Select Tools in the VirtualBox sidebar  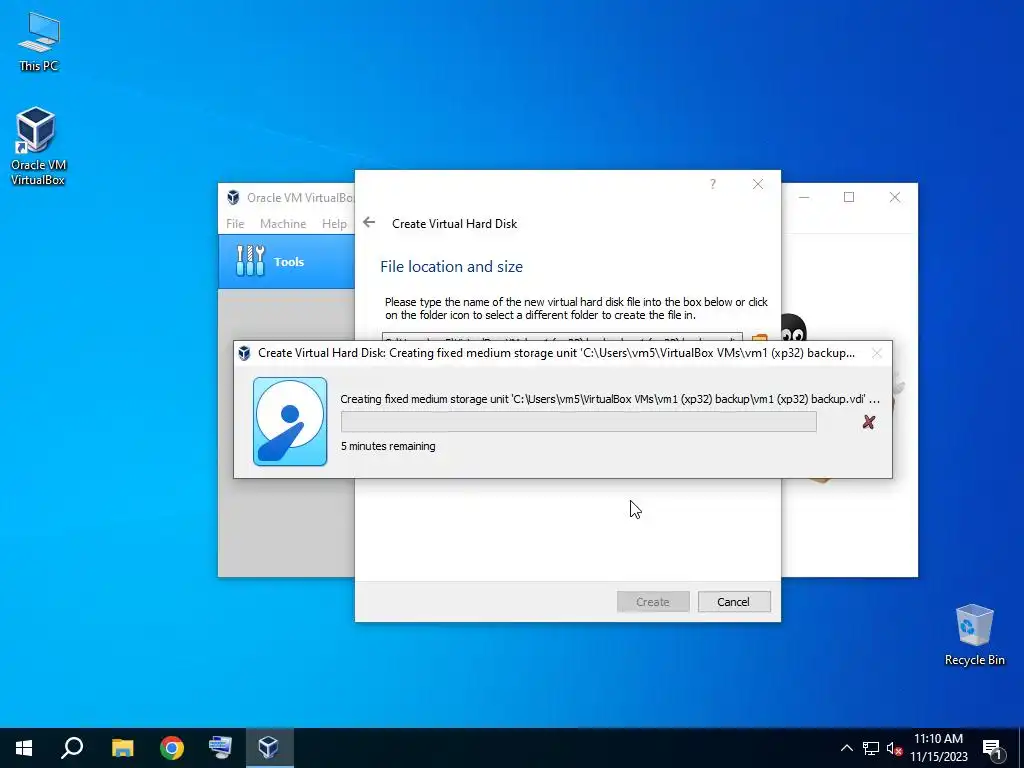[286, 261]
